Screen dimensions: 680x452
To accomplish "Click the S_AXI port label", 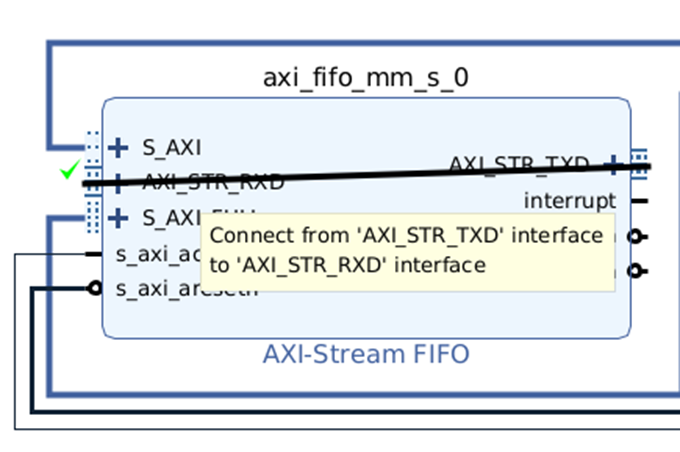I will coord(171,148).
